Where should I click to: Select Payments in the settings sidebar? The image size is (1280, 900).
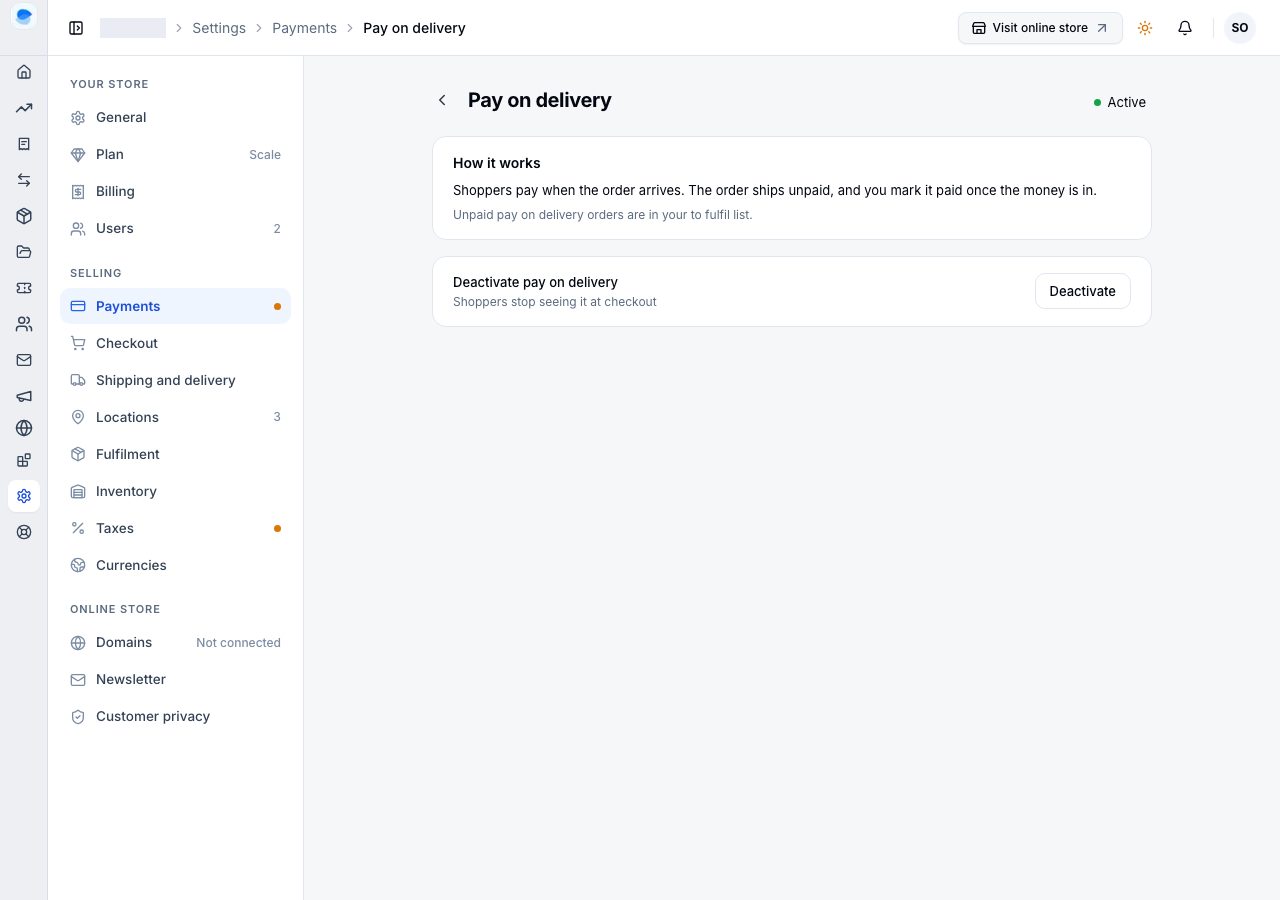[176, 306]
